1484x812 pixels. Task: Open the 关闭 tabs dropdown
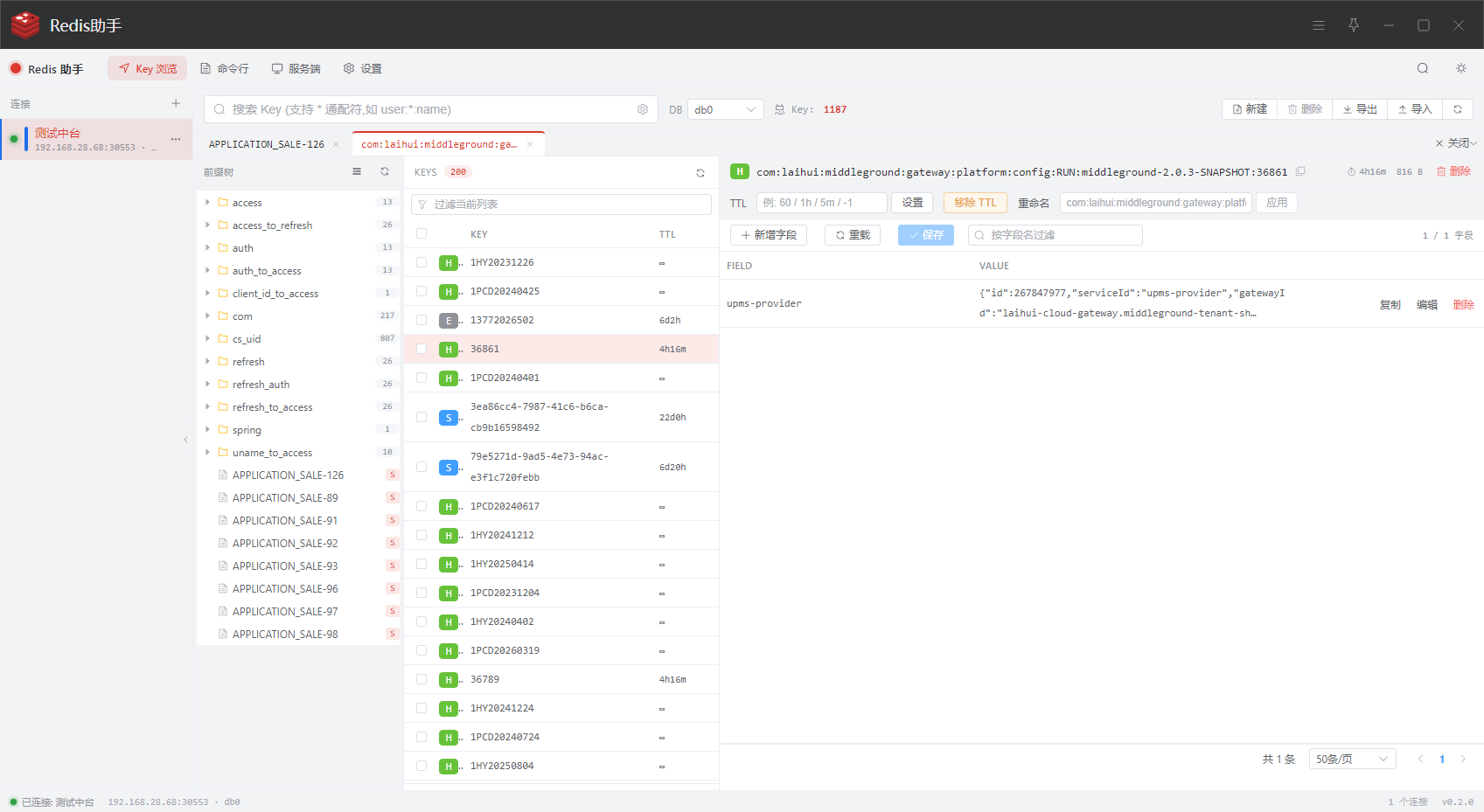point(1457,143)
